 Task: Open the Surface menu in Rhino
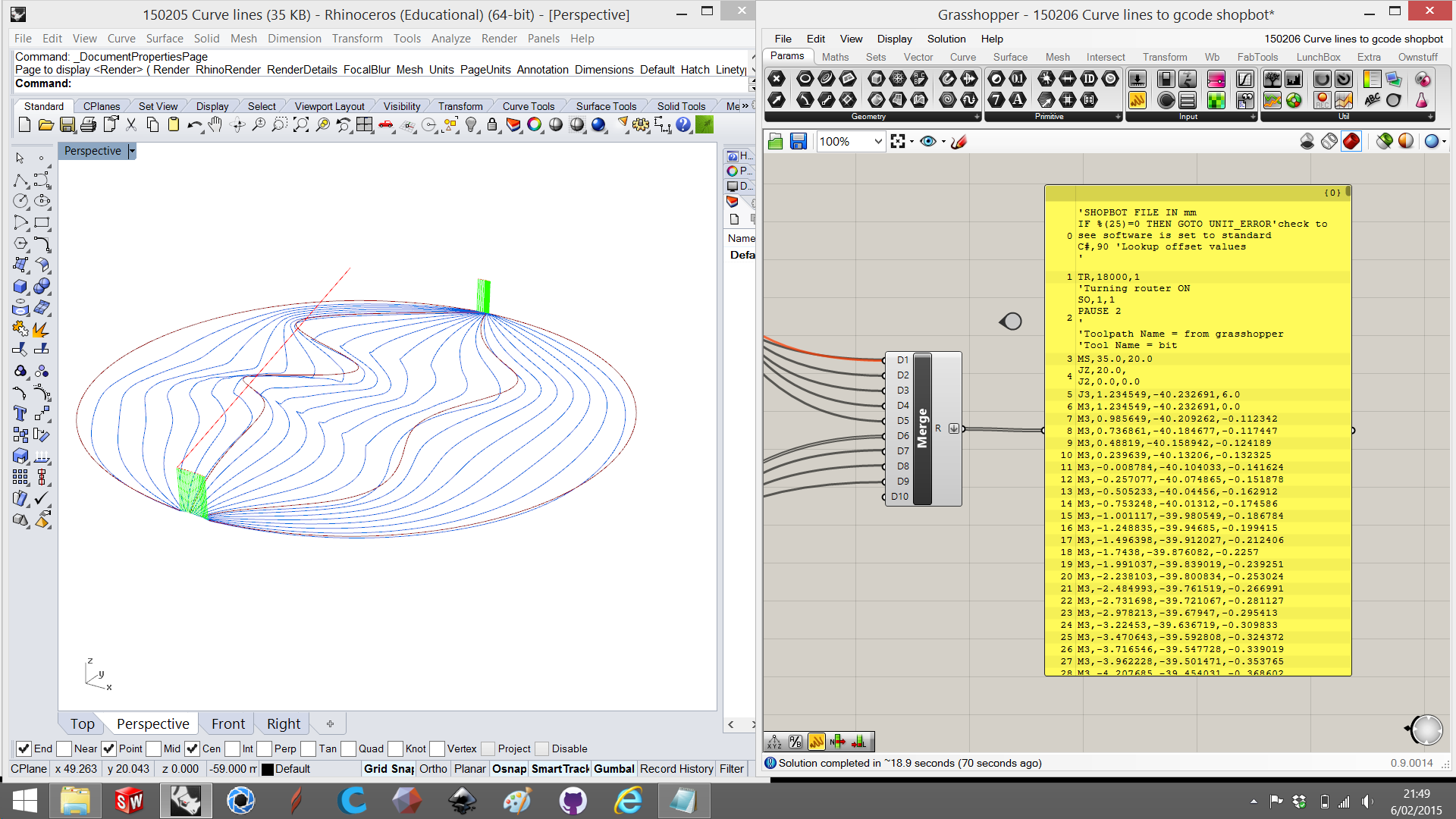click(163, 37)
